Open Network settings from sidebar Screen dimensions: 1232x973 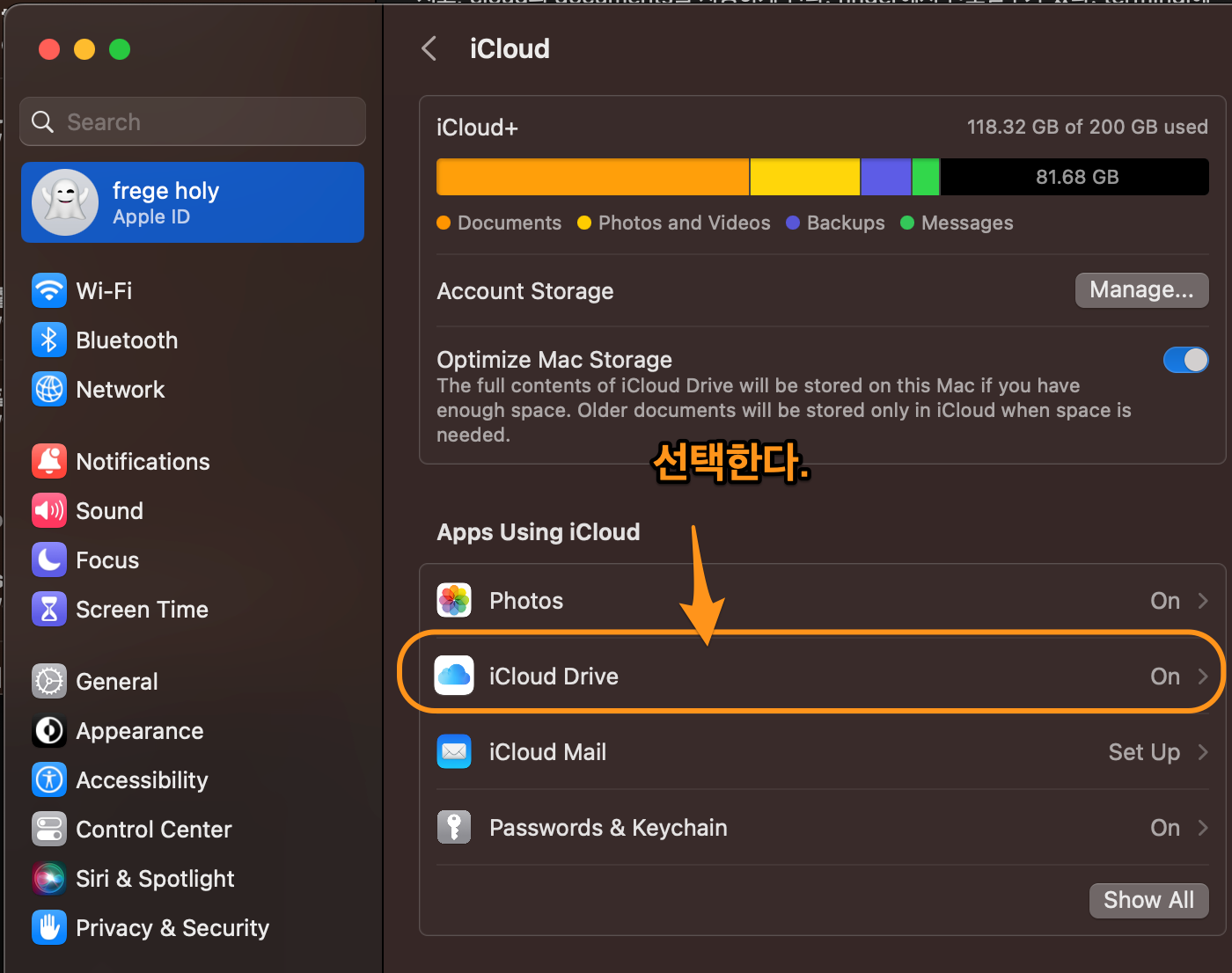[48, 389]
